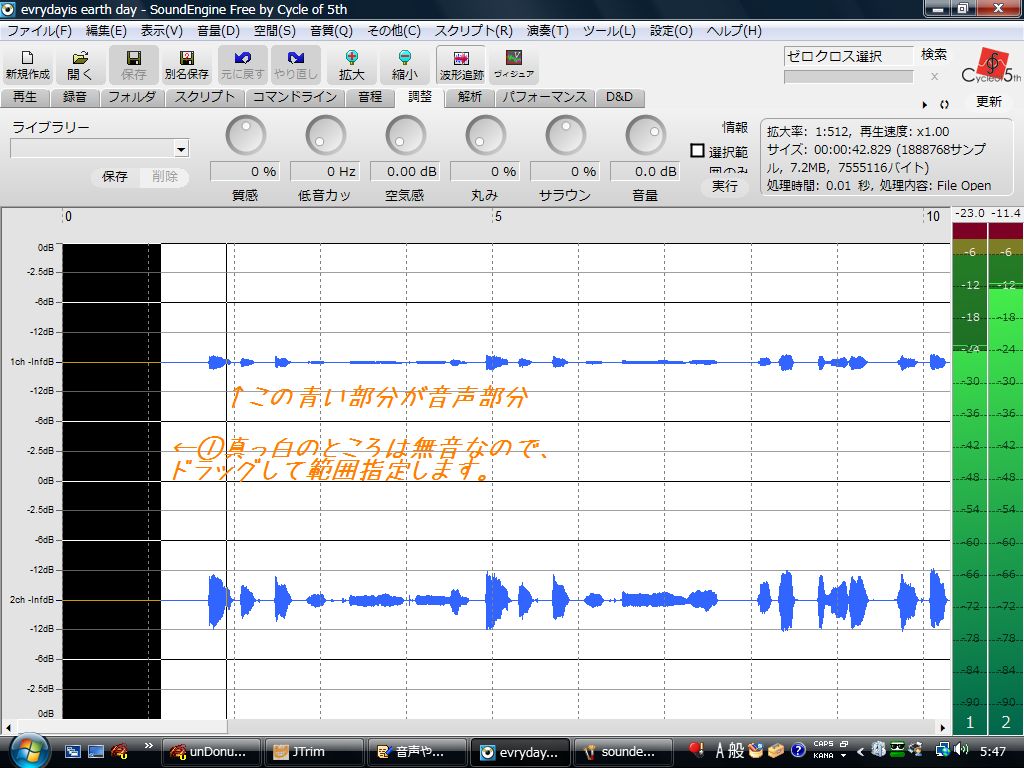Image resolution: width=1024 pixels, height=768 pixels.
Task: Switch to the スクリプト tab
Action: pos(204,97)
